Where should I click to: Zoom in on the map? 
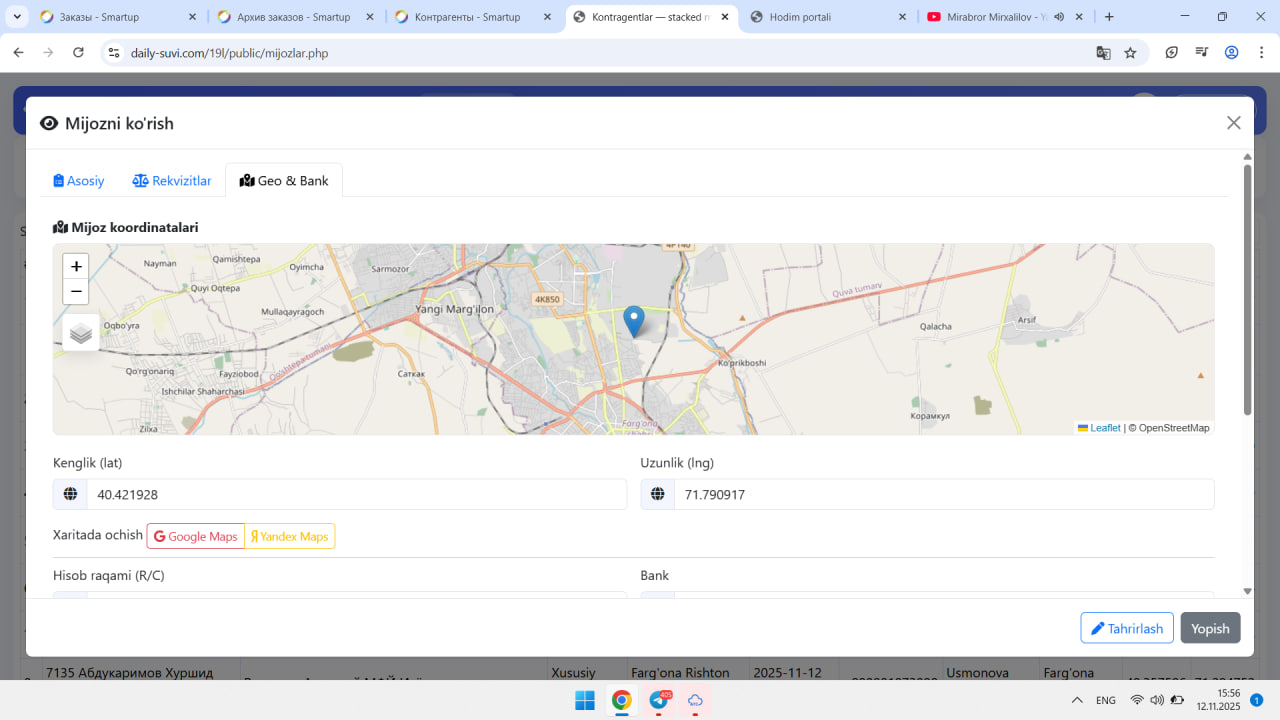pos(76,267)
